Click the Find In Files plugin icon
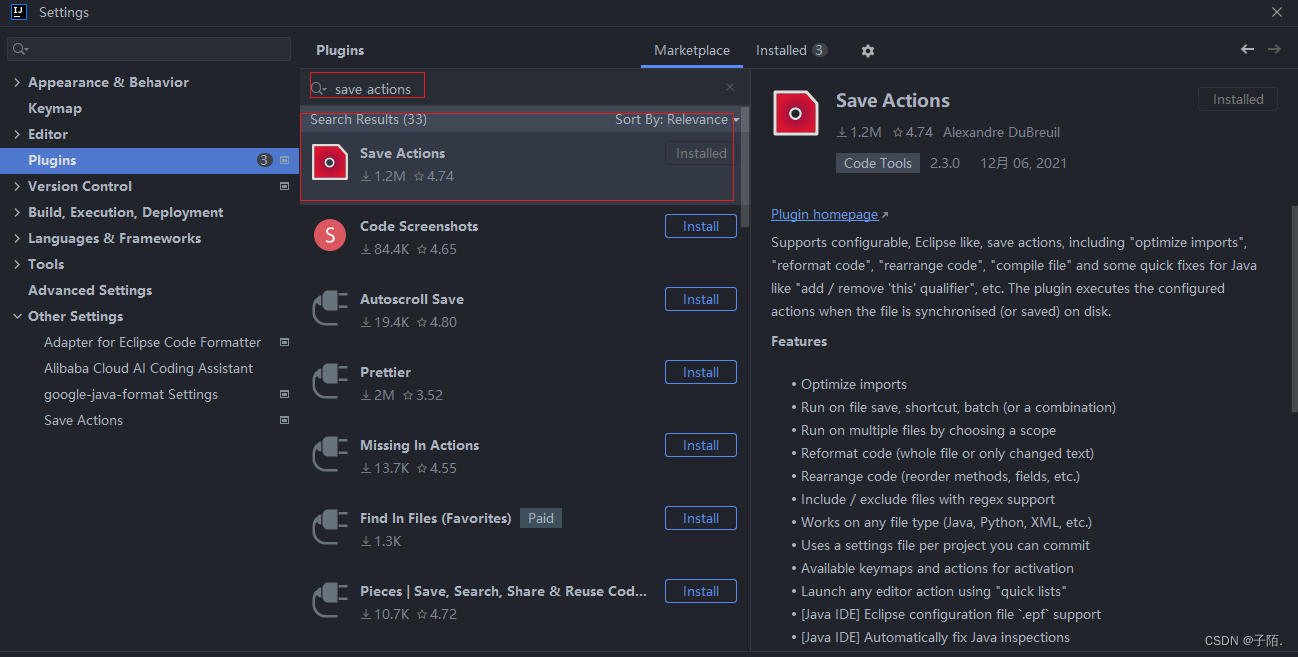 point(330,527)
